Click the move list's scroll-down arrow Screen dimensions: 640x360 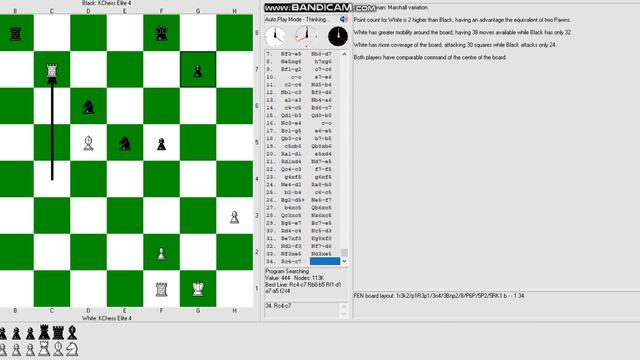[344, 261]
